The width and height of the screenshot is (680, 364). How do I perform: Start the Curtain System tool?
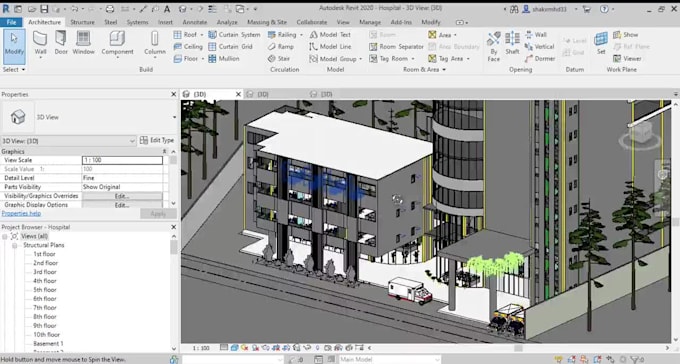click(x=234, y=35)
